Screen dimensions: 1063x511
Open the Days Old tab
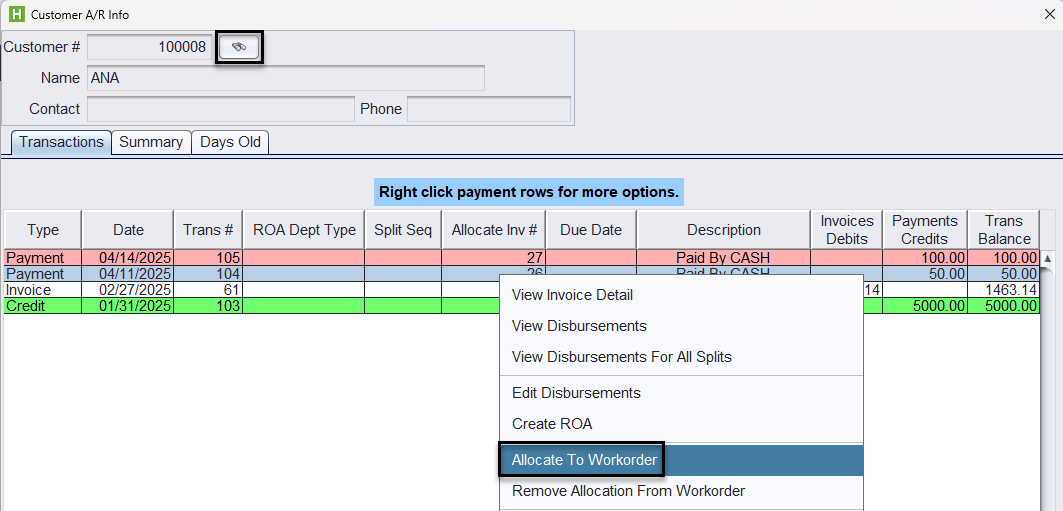click(x=230, y=142)
